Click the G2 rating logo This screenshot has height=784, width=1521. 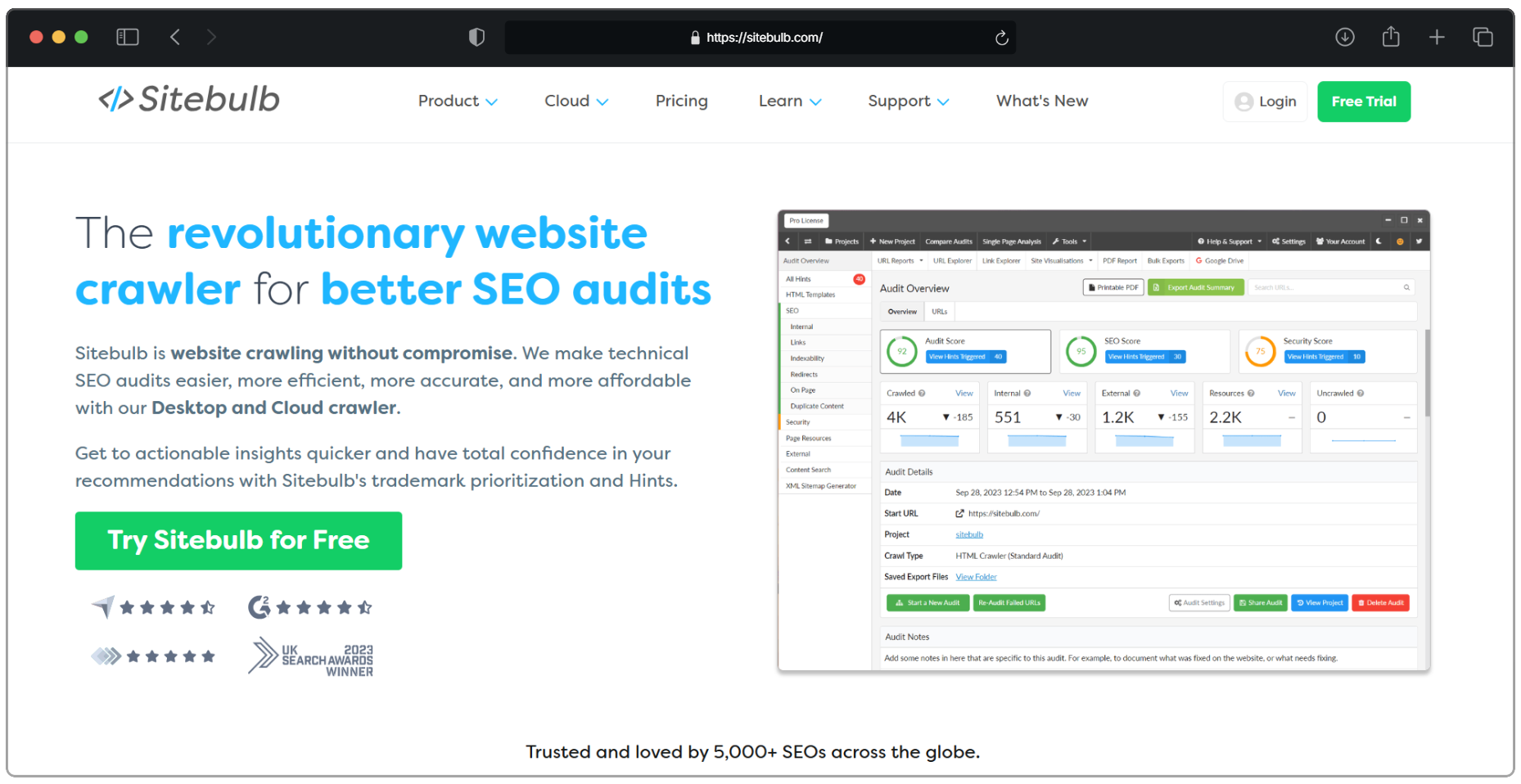pos(259,607)
